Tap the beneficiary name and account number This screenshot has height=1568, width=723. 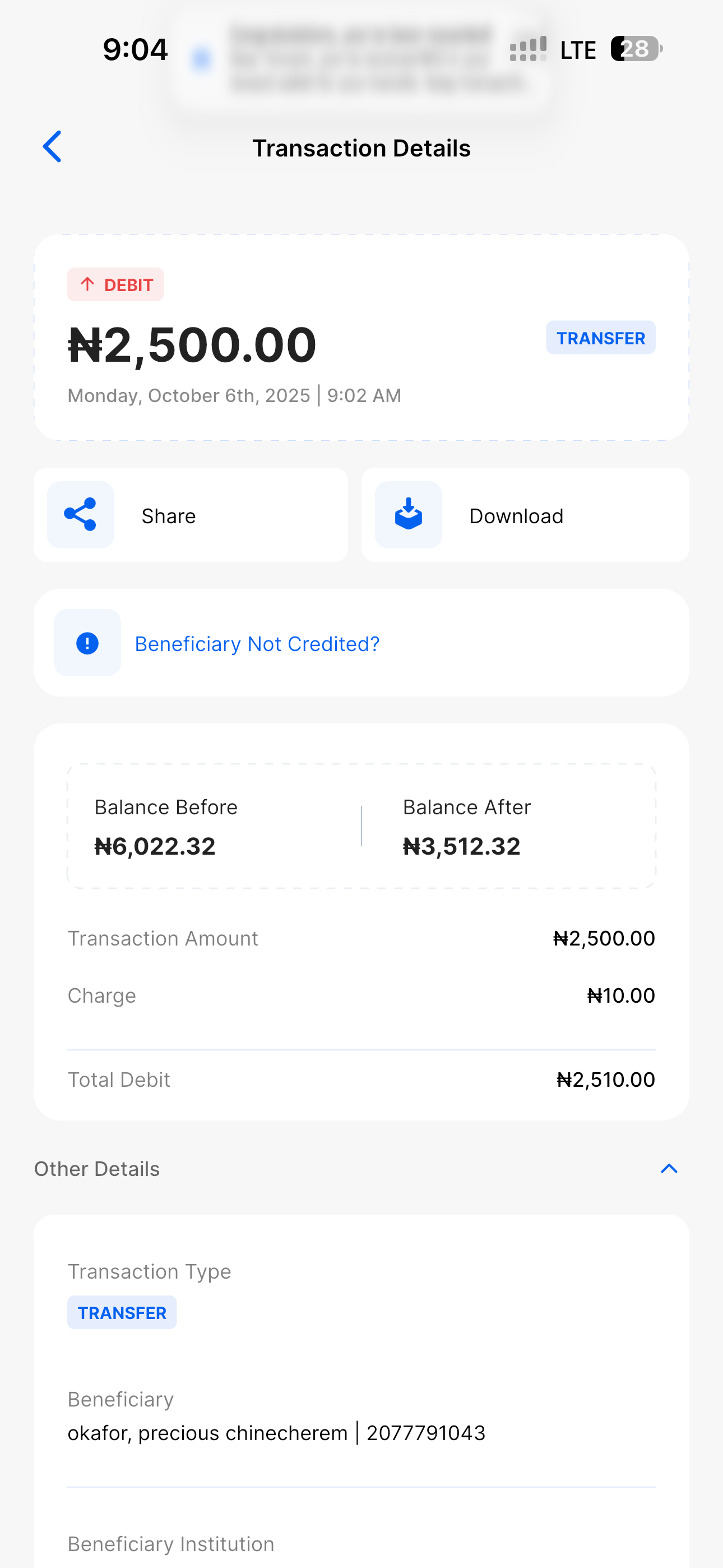(276, 1433)
